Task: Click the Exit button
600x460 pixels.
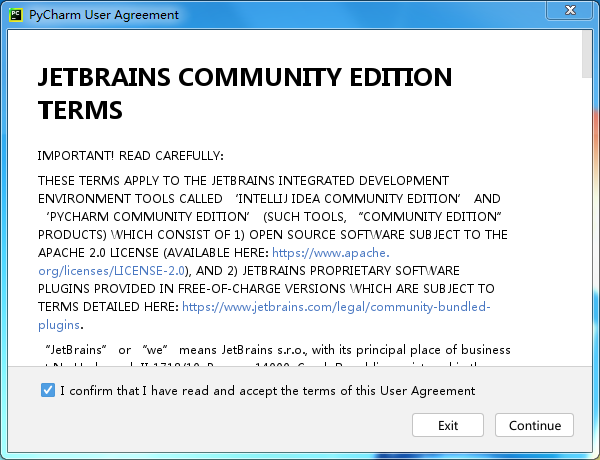Action: click(448, 425)
